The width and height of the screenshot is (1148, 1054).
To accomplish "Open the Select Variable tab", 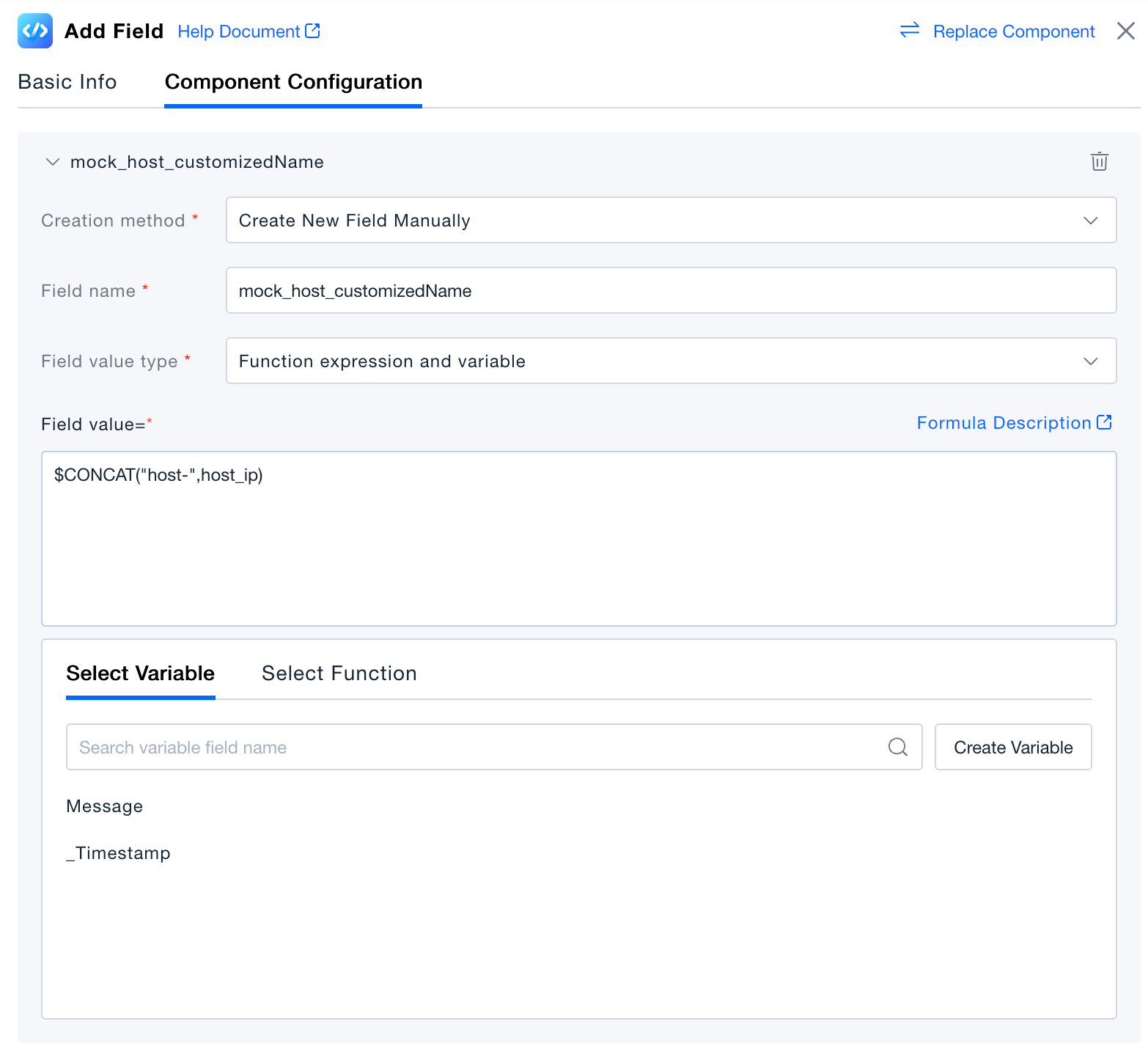I will [x=141, y=673].
